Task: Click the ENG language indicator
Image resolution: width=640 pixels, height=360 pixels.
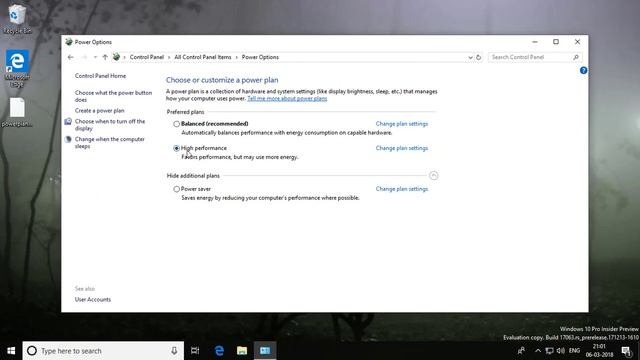Action: 574,351
